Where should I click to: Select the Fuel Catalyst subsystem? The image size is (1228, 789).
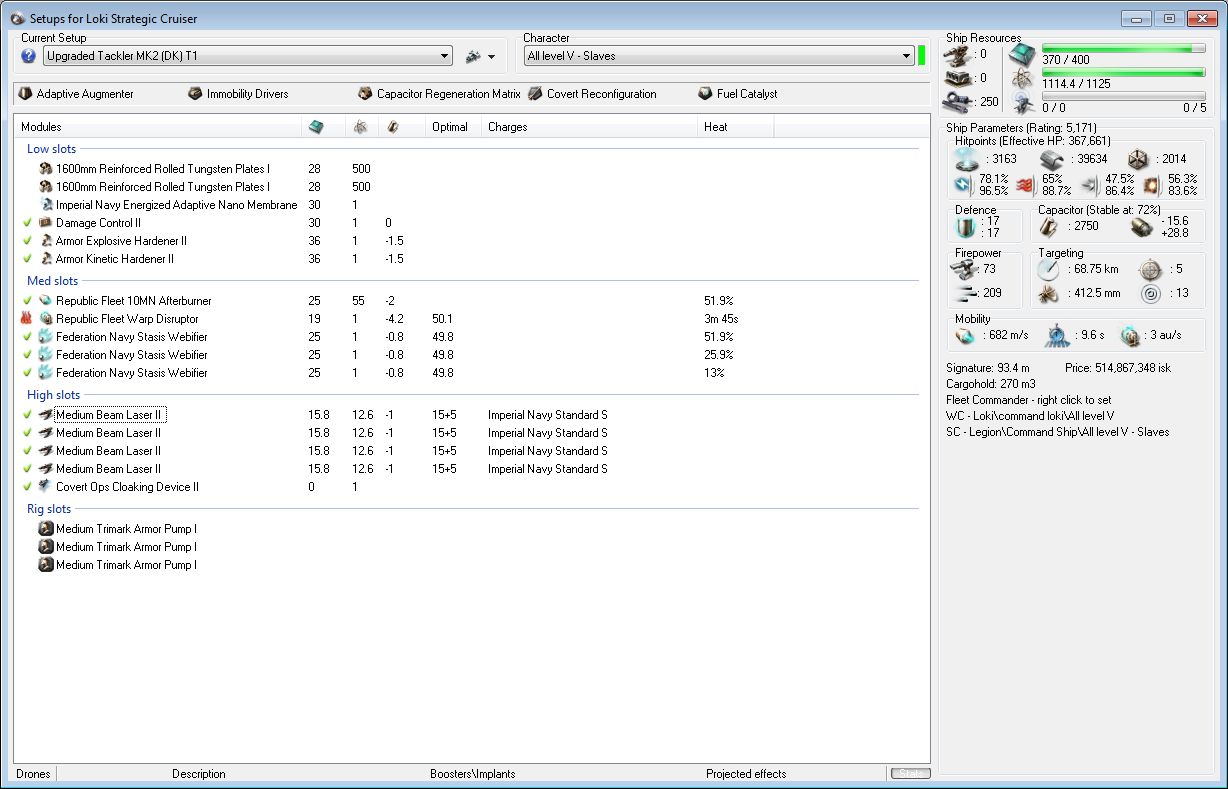[737, 94]
